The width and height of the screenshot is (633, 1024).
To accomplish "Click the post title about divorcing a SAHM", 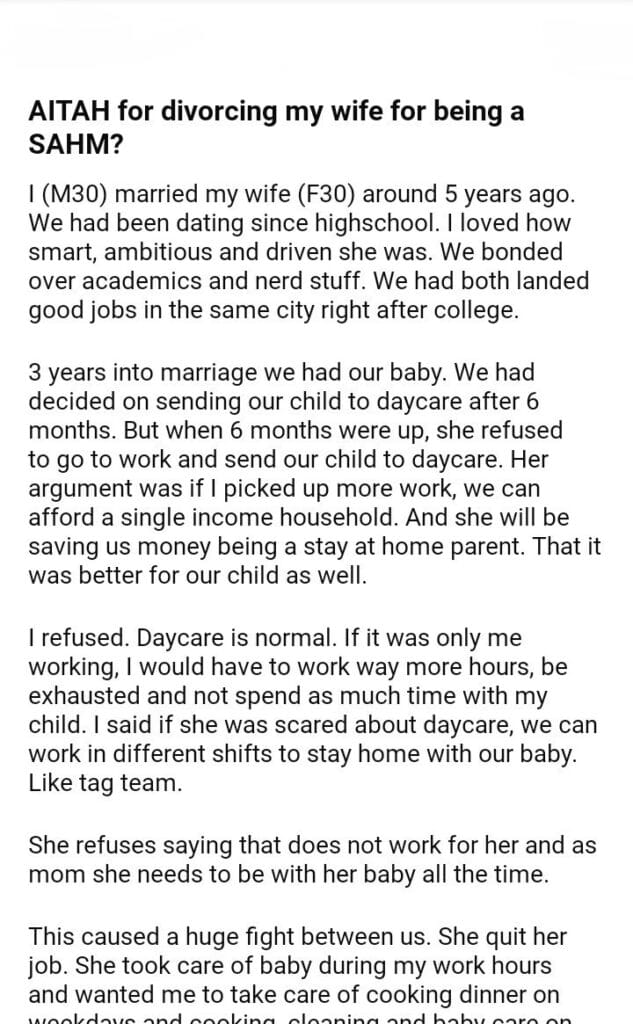I will click(x=276, y=125).
